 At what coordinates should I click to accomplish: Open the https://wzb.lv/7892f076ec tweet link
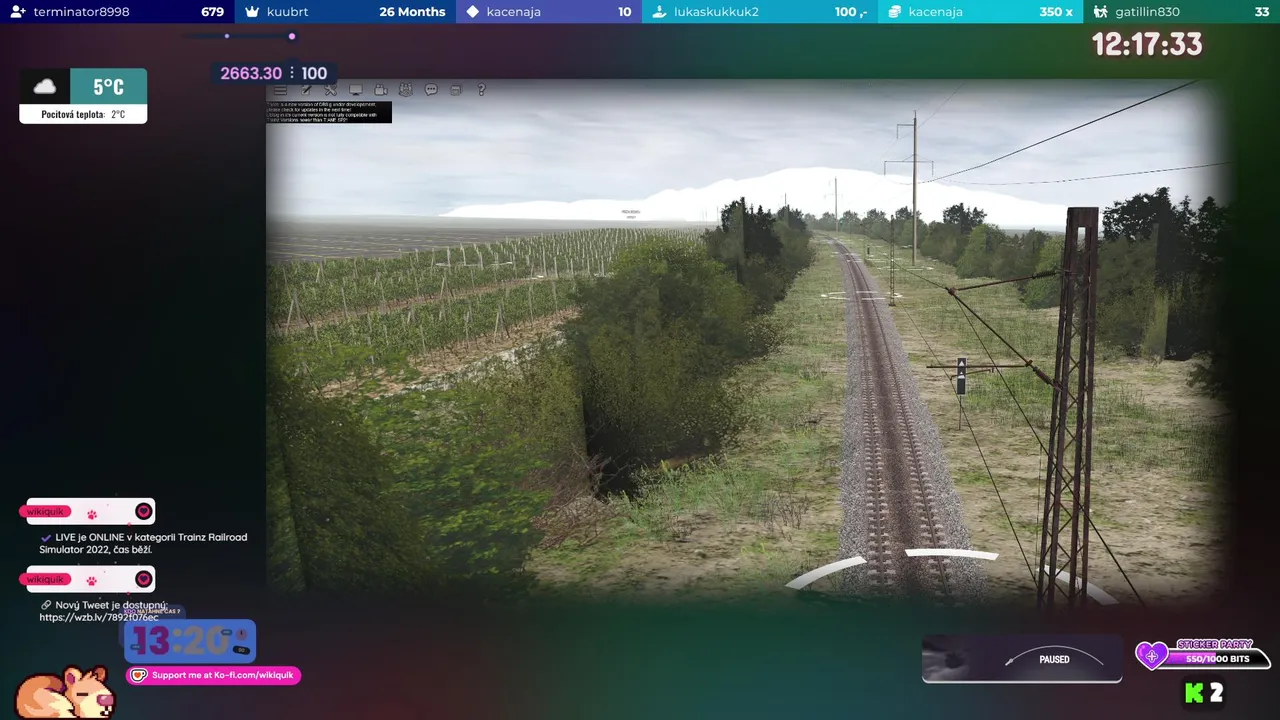click(x=99, y=617)
